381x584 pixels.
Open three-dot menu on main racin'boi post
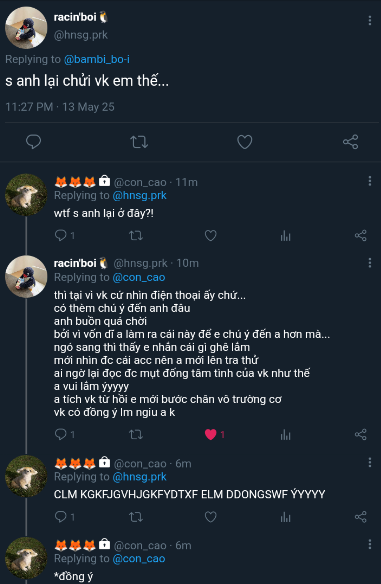click(x=369, y=20)
